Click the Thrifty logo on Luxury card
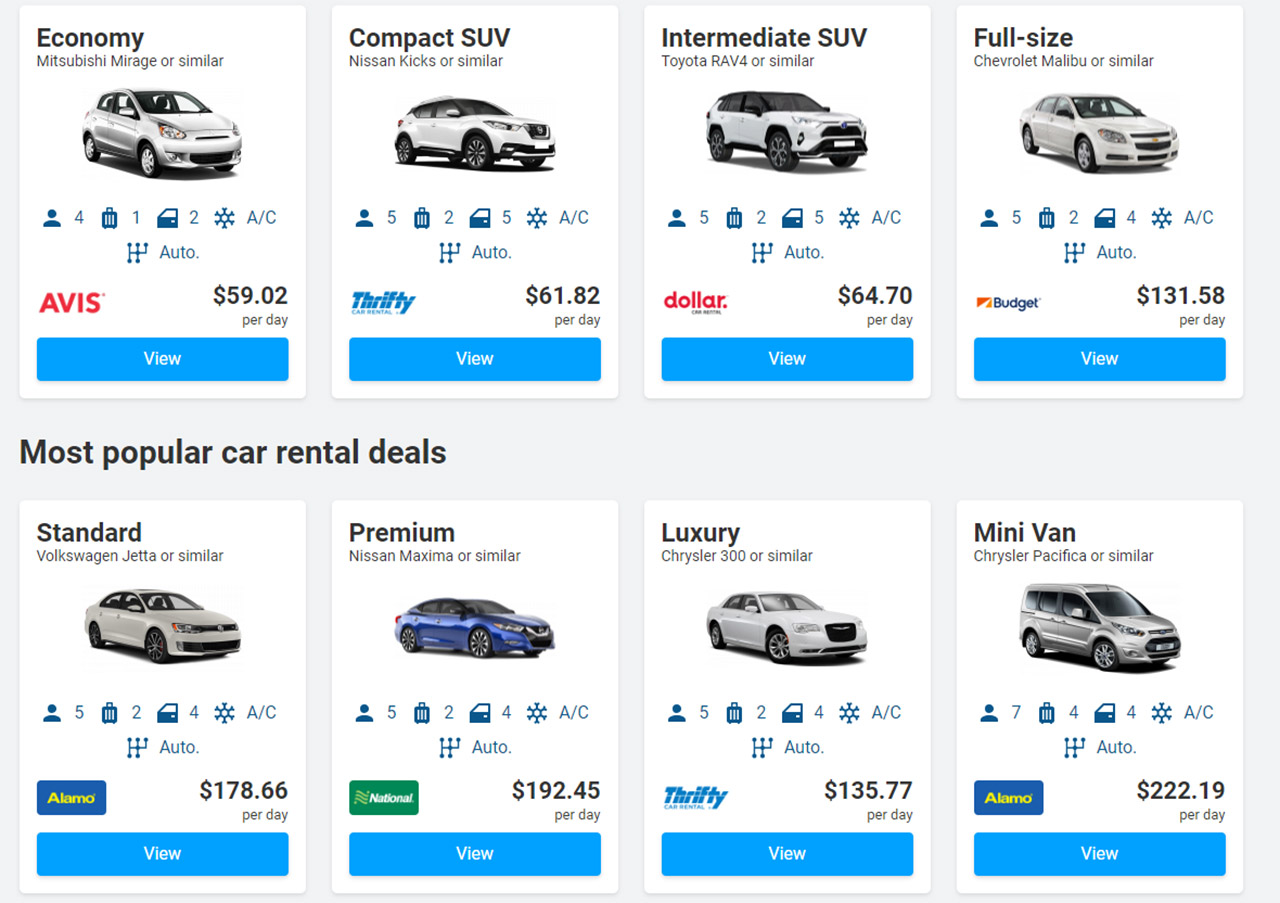The width and height of the screenshot is (1280, 903). (695, 798)
